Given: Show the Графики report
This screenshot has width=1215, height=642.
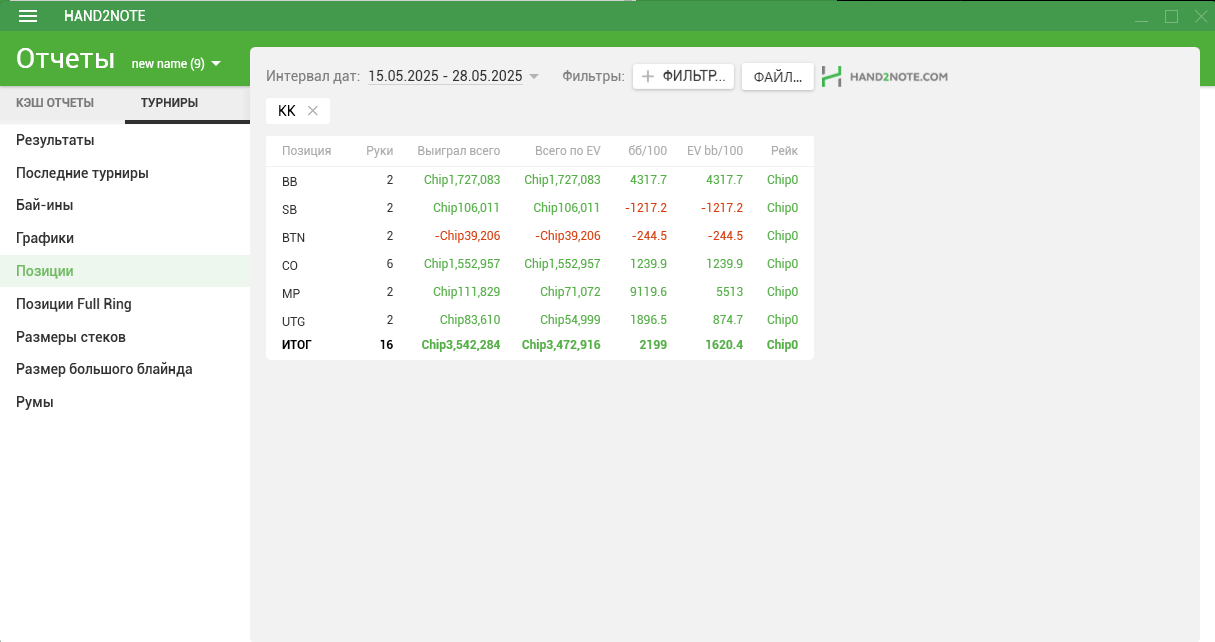Looking at the screenshot, I should click(x=45, y=238).
